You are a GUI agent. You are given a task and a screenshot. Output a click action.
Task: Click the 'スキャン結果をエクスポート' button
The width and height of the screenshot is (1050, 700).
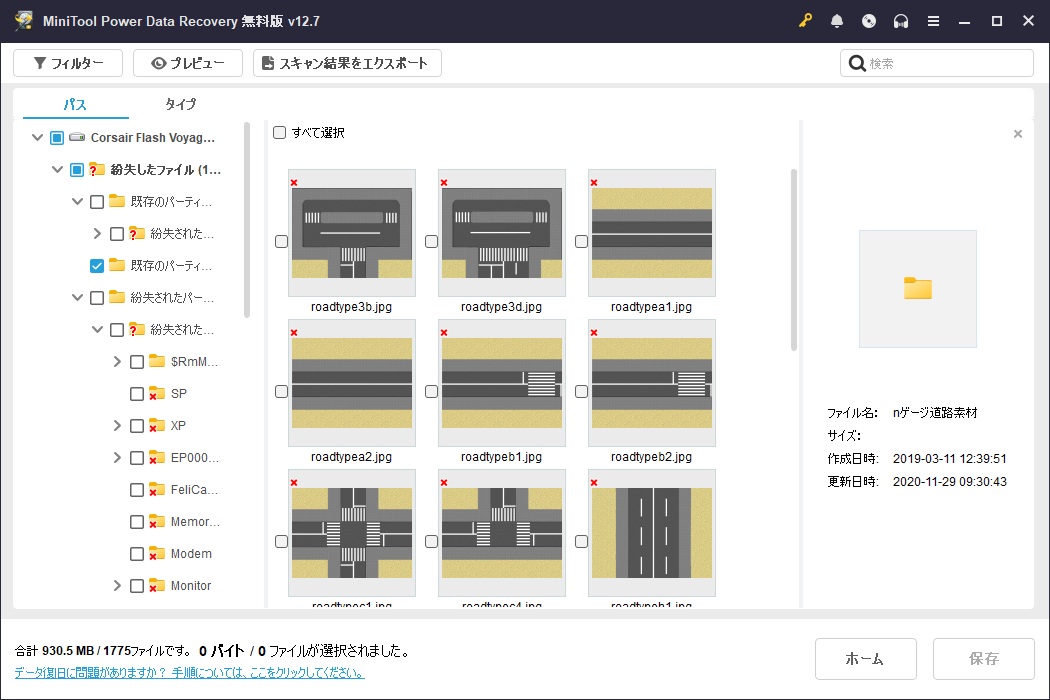pyautogui.click(x=347, y=63)
